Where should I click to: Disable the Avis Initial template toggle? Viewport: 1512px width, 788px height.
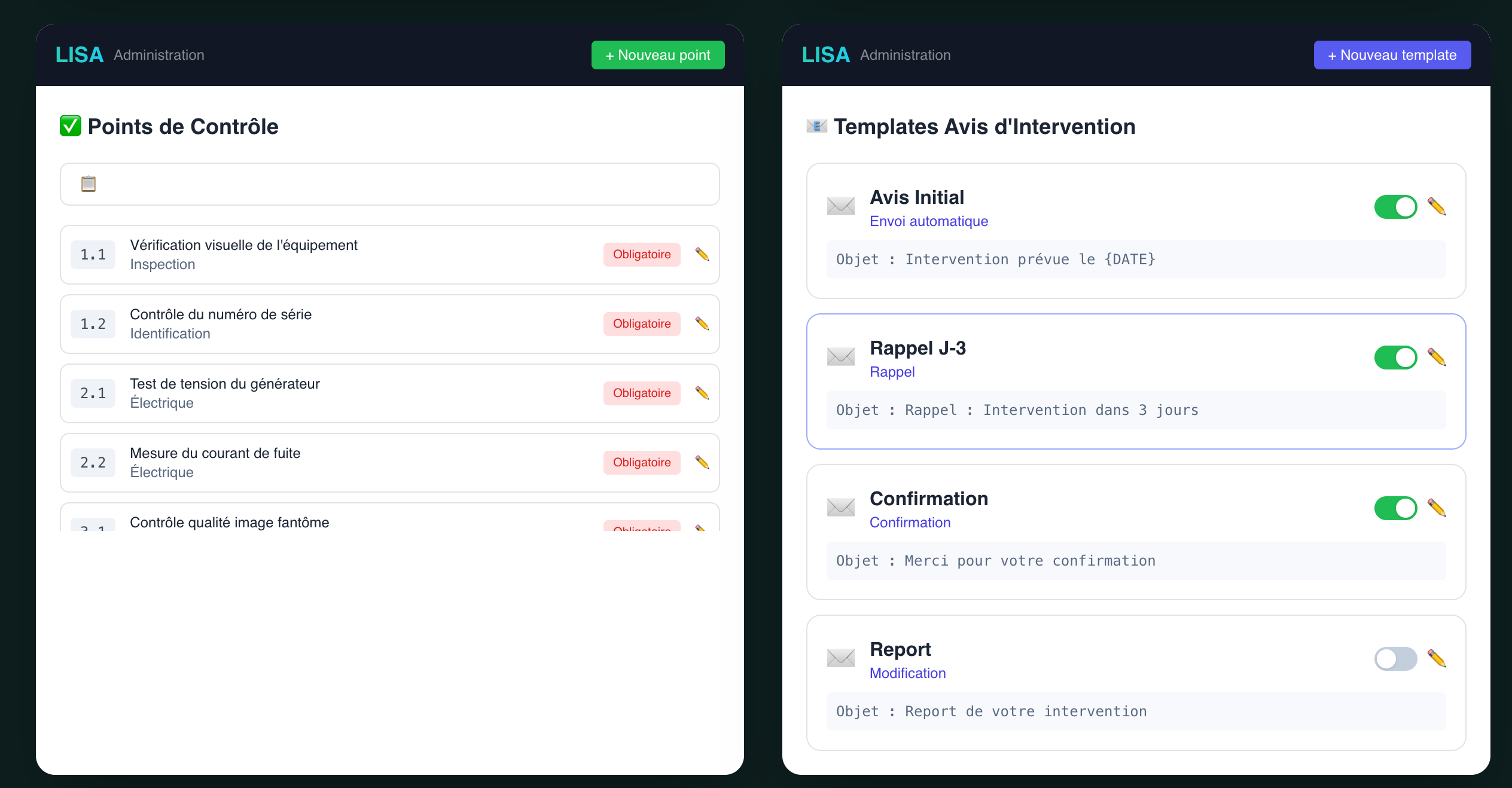pyautogui.click(x=1396, y=206)
